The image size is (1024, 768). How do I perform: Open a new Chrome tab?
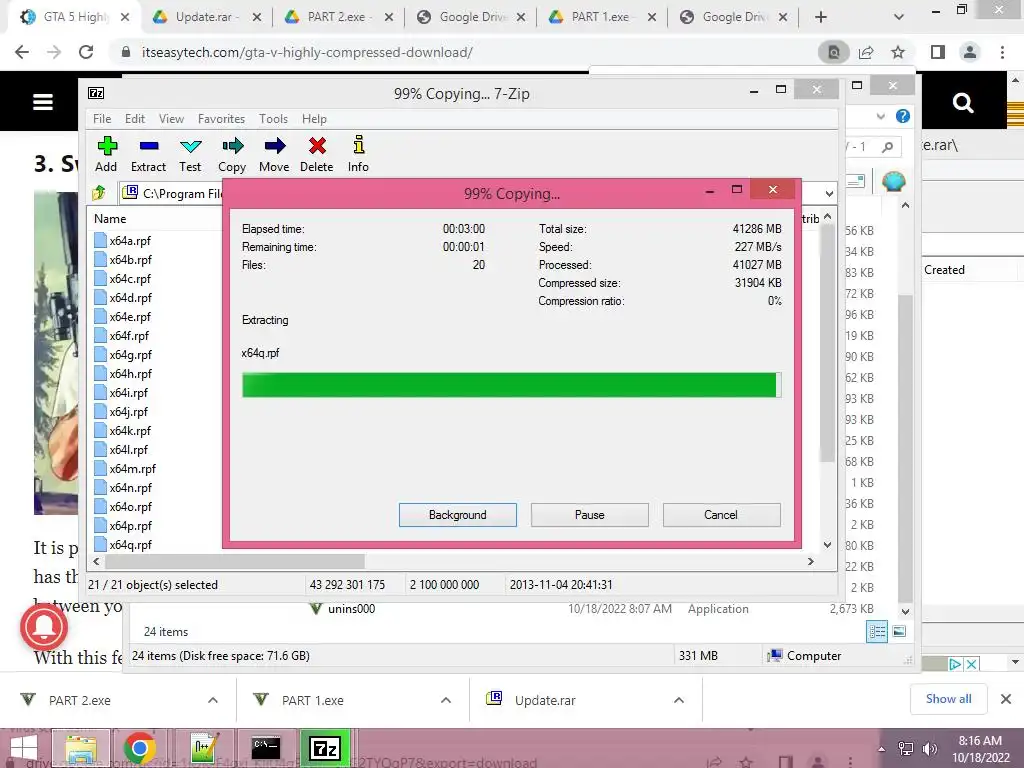coord(821,18)
